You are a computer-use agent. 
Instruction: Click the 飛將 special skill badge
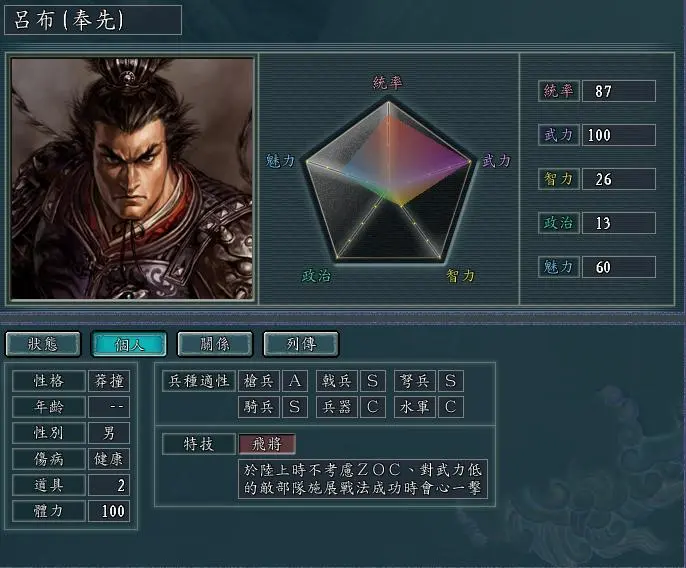tap(267, 444)
